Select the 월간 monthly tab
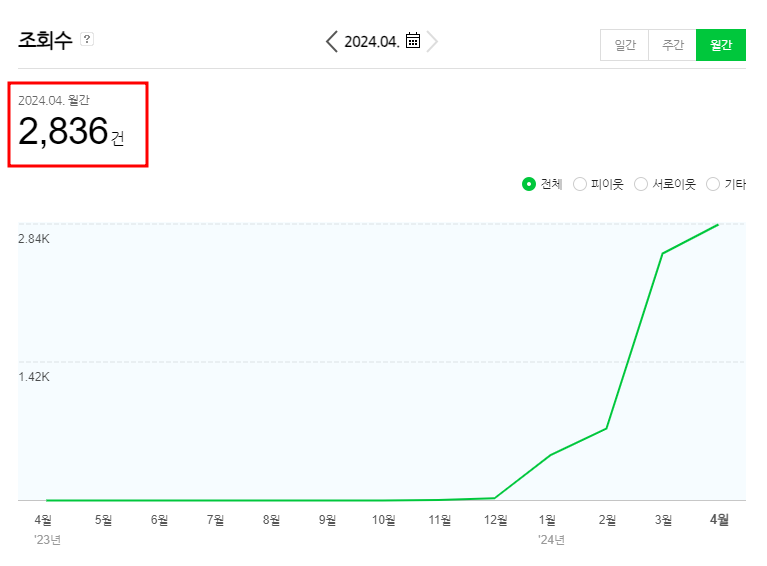Viewport: 767px width, 566px height. point(721,45)
